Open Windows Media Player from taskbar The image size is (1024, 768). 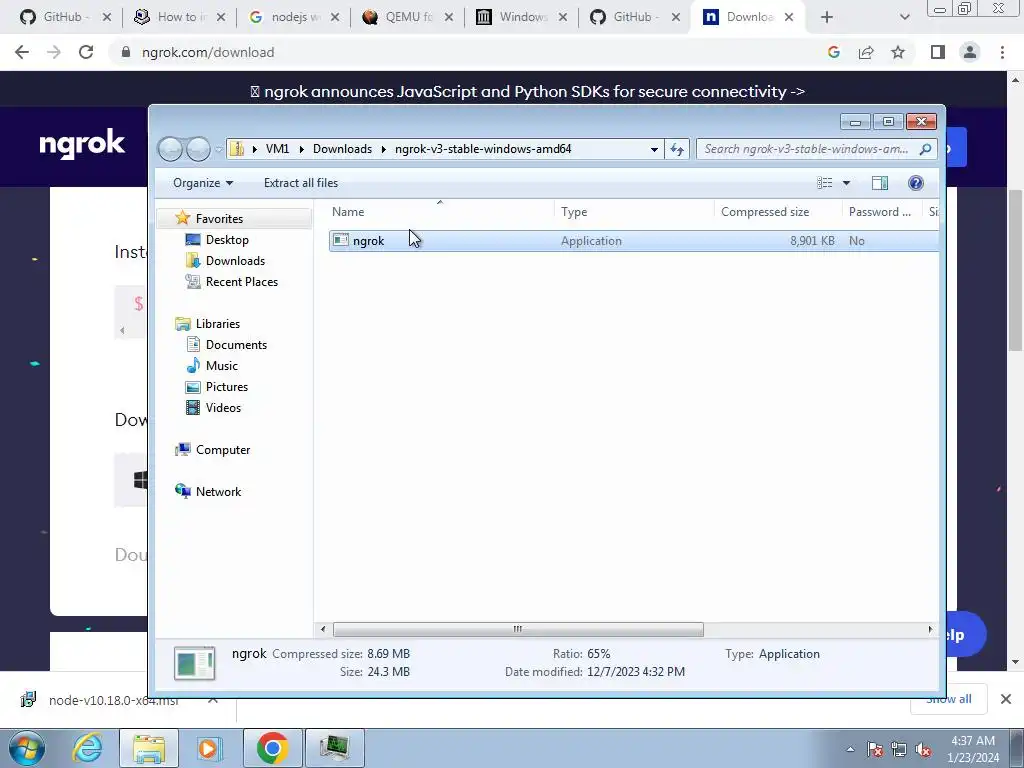click(x=209, y=748)
